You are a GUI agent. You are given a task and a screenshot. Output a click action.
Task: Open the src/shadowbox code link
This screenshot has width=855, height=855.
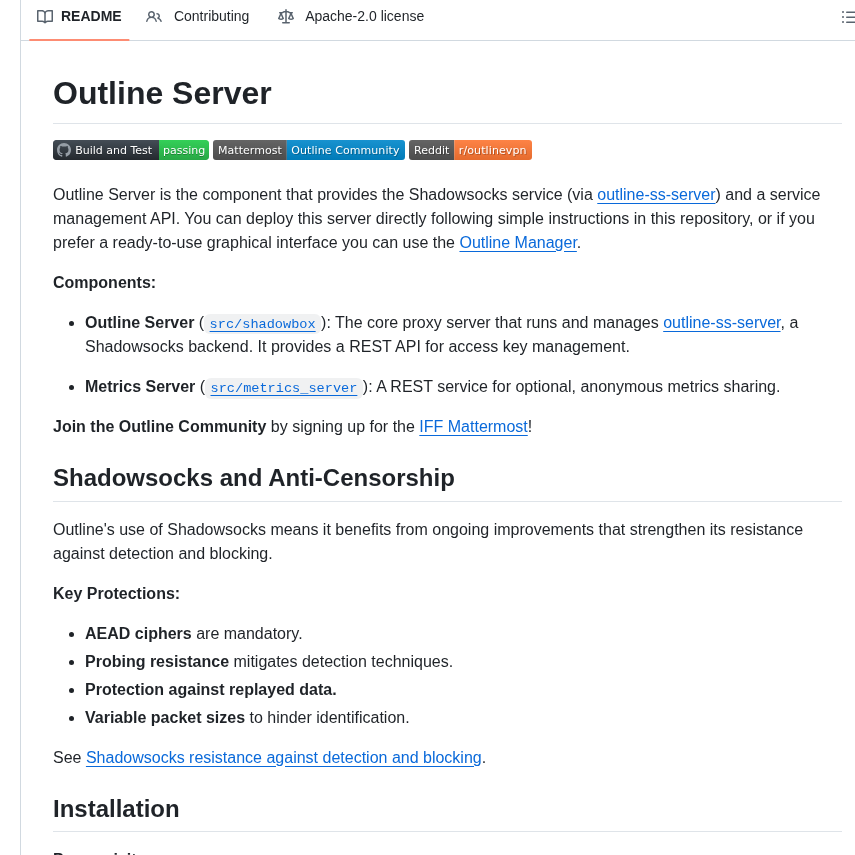[262, 323]
